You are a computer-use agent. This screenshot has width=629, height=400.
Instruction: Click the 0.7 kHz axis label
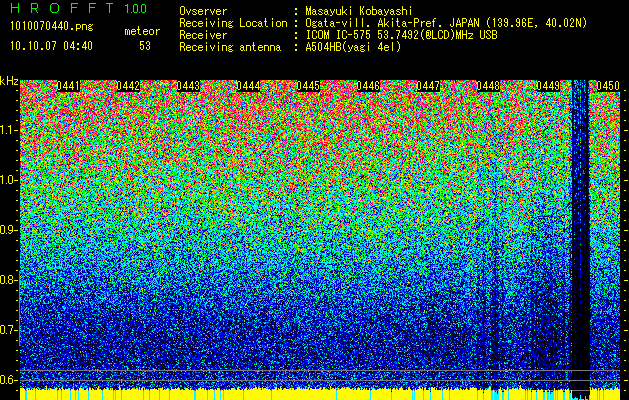(9, 330)
